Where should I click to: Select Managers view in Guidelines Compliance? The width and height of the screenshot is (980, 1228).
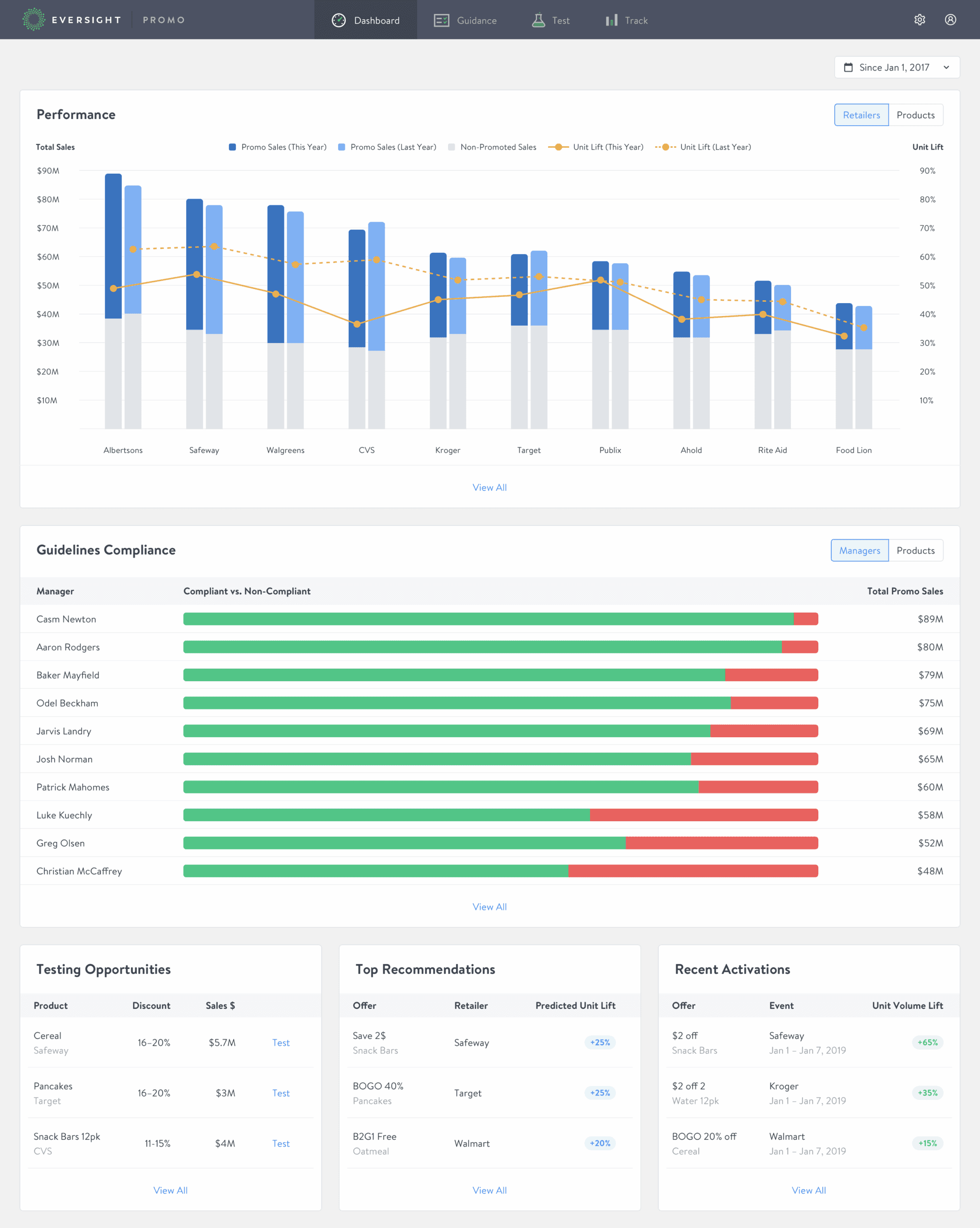tap(859, 550)
